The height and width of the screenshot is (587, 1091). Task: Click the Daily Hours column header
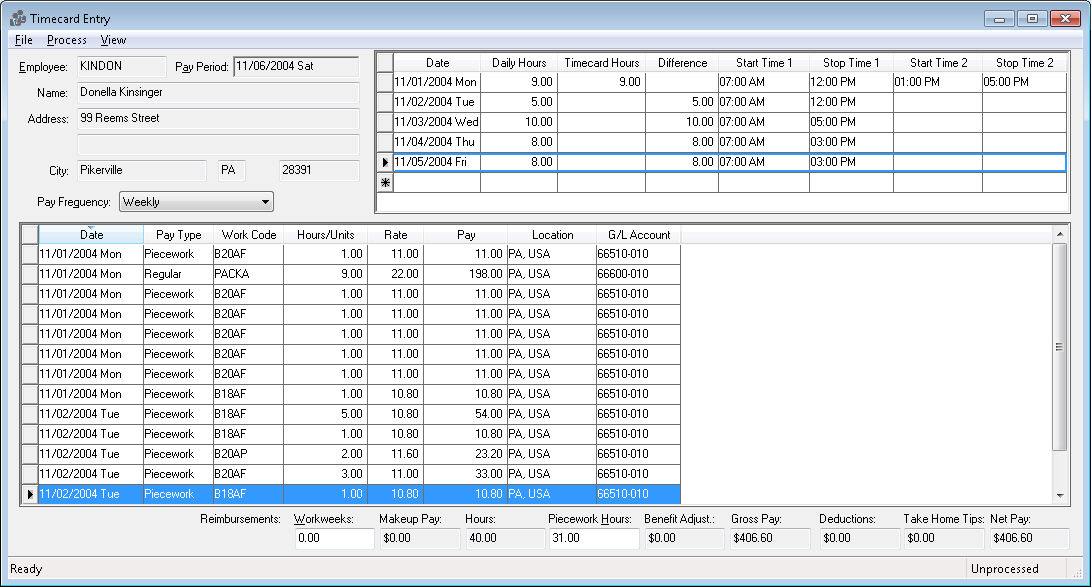click(x=518, y=62)
